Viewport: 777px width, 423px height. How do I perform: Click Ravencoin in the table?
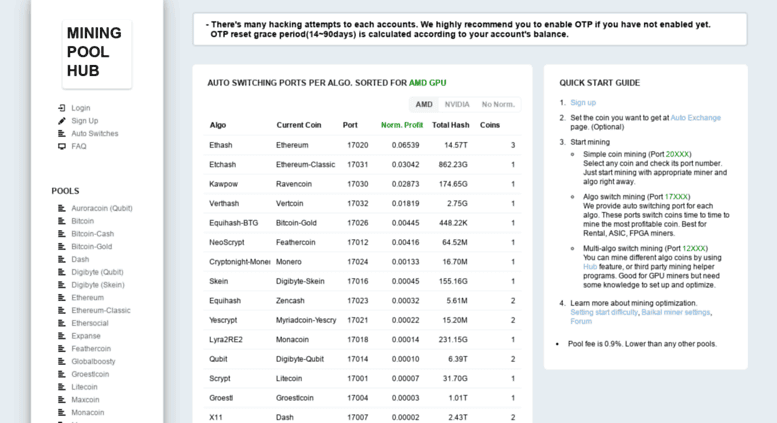click(x=294, y=184)
